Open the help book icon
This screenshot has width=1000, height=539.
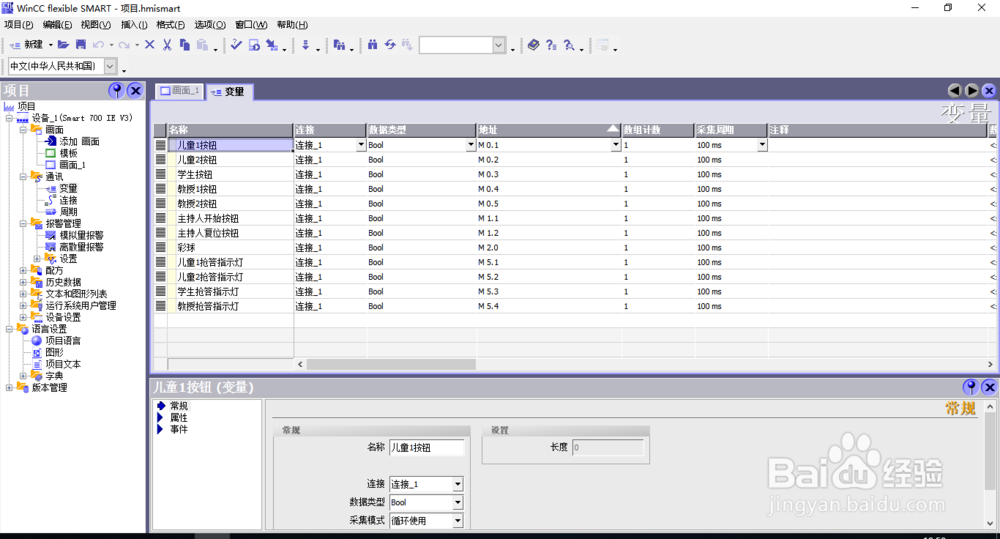tap(534, 45)
